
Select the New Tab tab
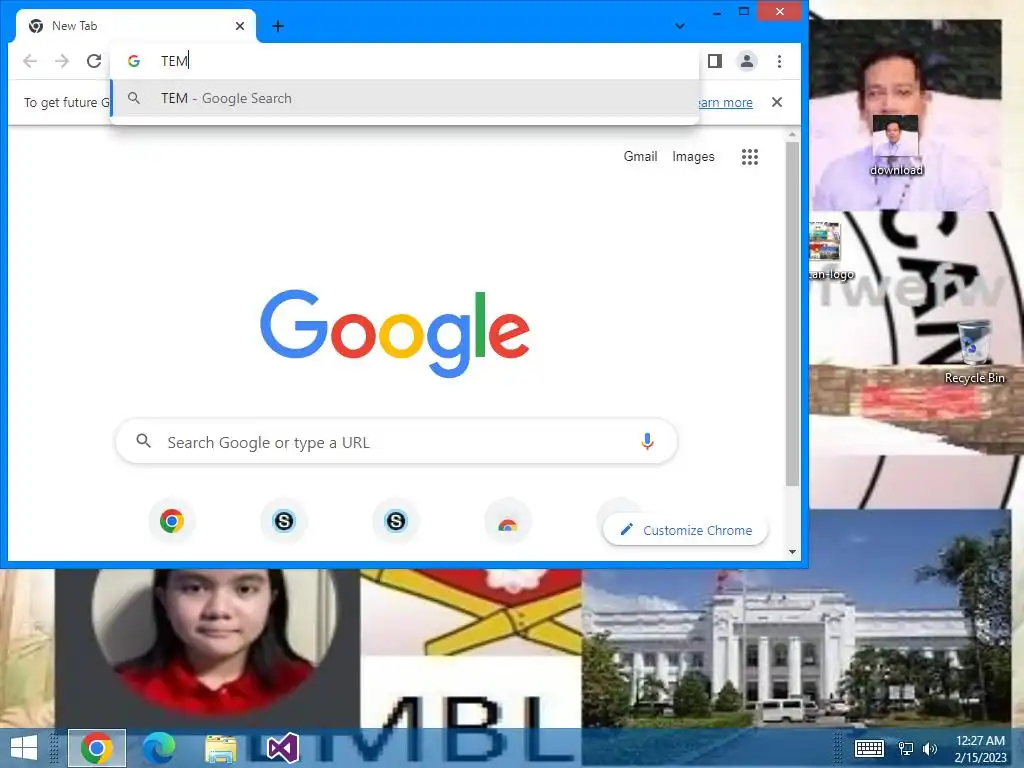coord(135,26)
